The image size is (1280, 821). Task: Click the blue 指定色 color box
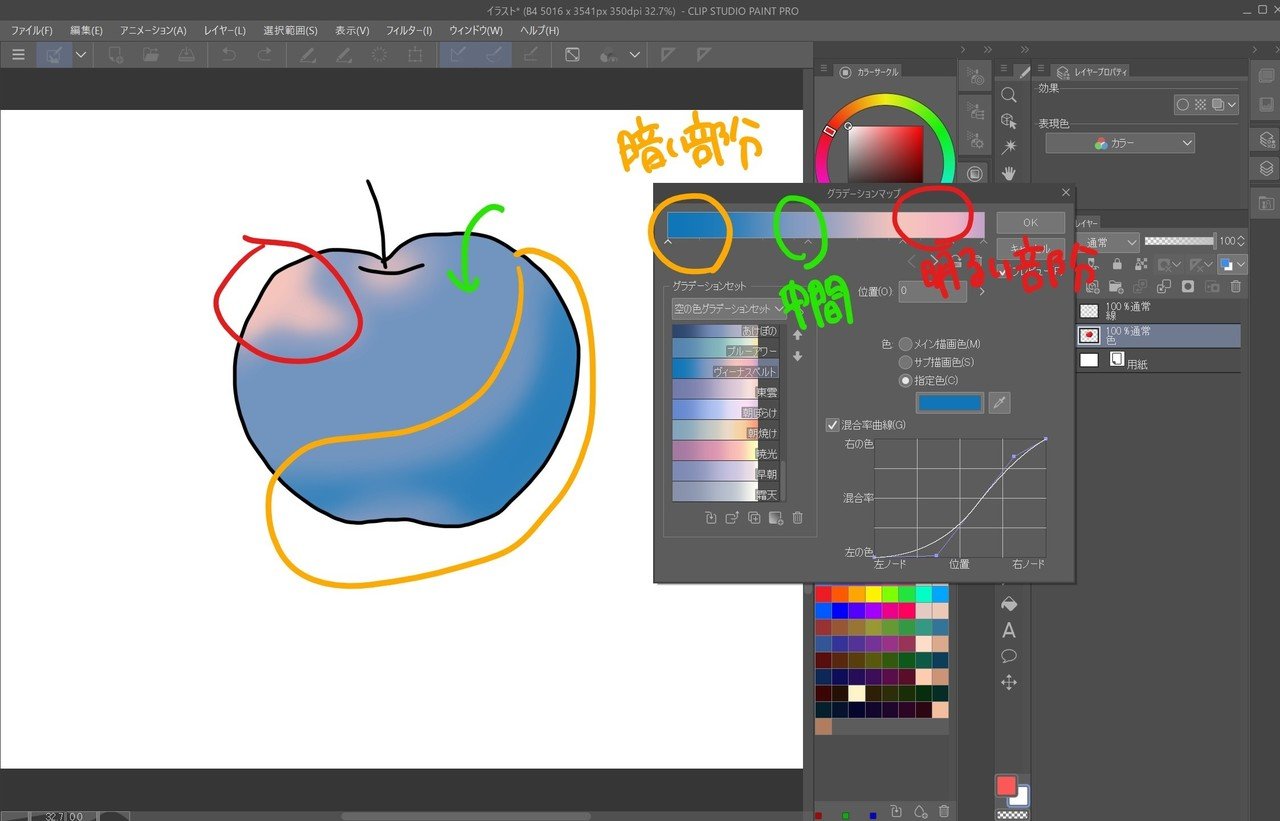point(950,402)
